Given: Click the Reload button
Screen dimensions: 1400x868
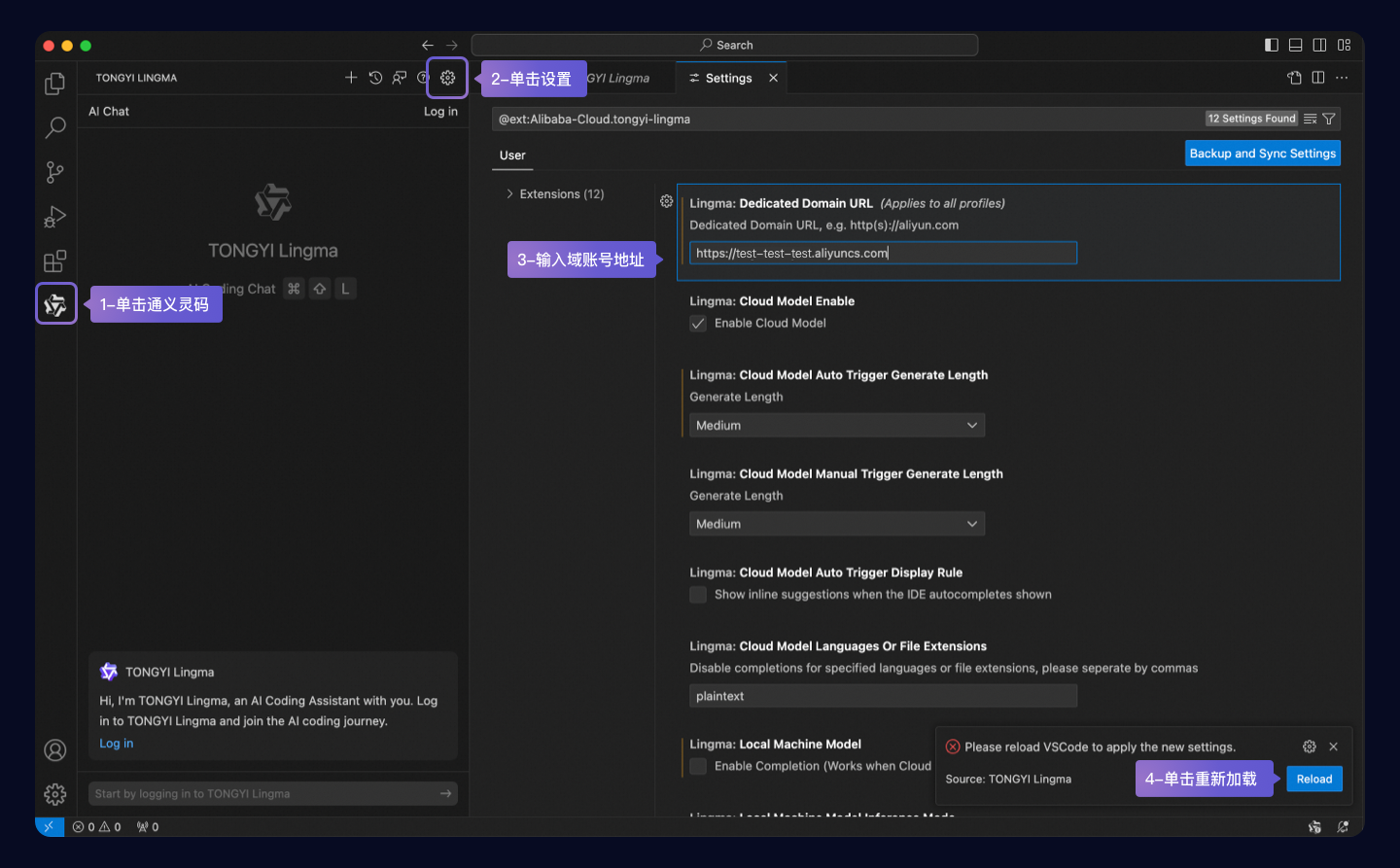Looking at the screenshot, I should tap(1314, 779).
